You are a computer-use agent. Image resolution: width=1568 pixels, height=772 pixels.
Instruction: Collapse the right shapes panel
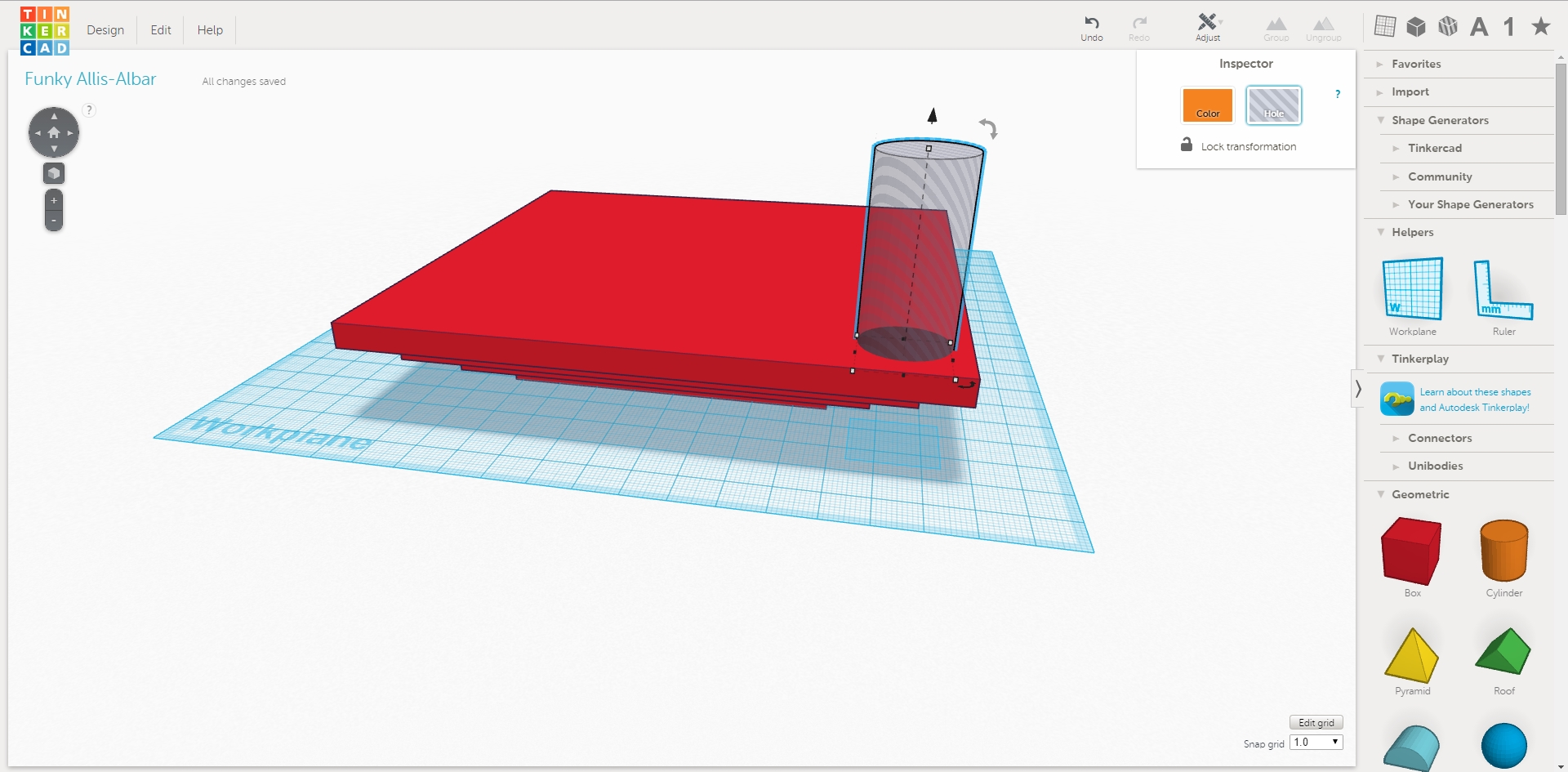tap(1358, 389)
